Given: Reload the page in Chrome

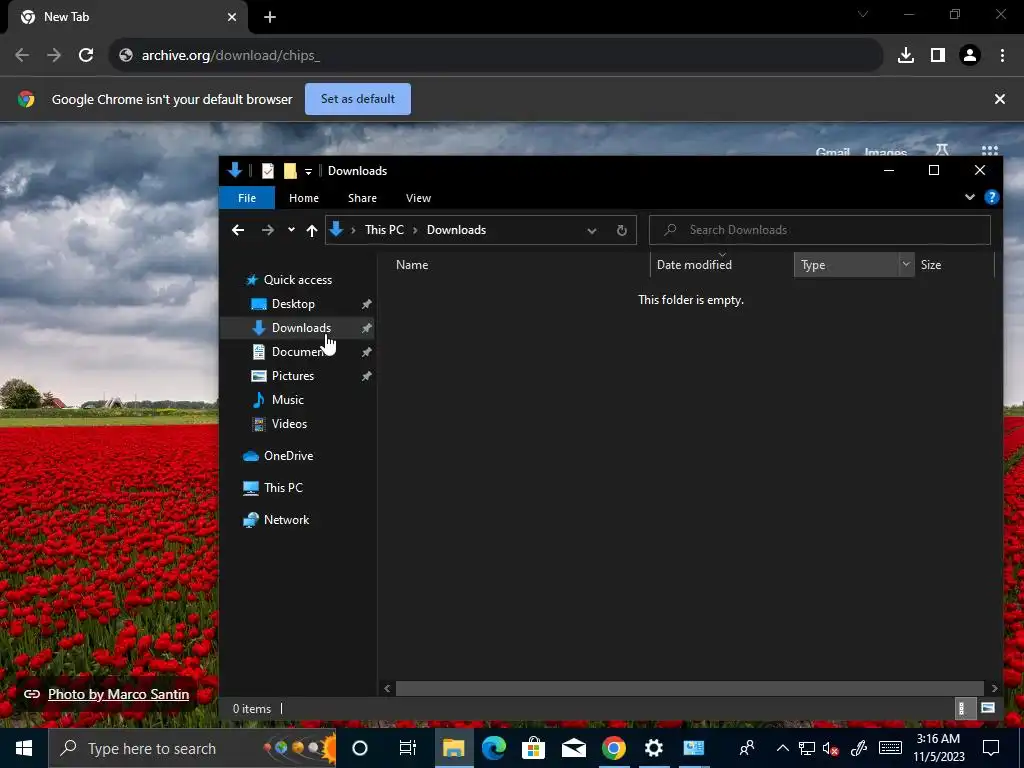Looking at the screenshot, I should coord(86,55).
